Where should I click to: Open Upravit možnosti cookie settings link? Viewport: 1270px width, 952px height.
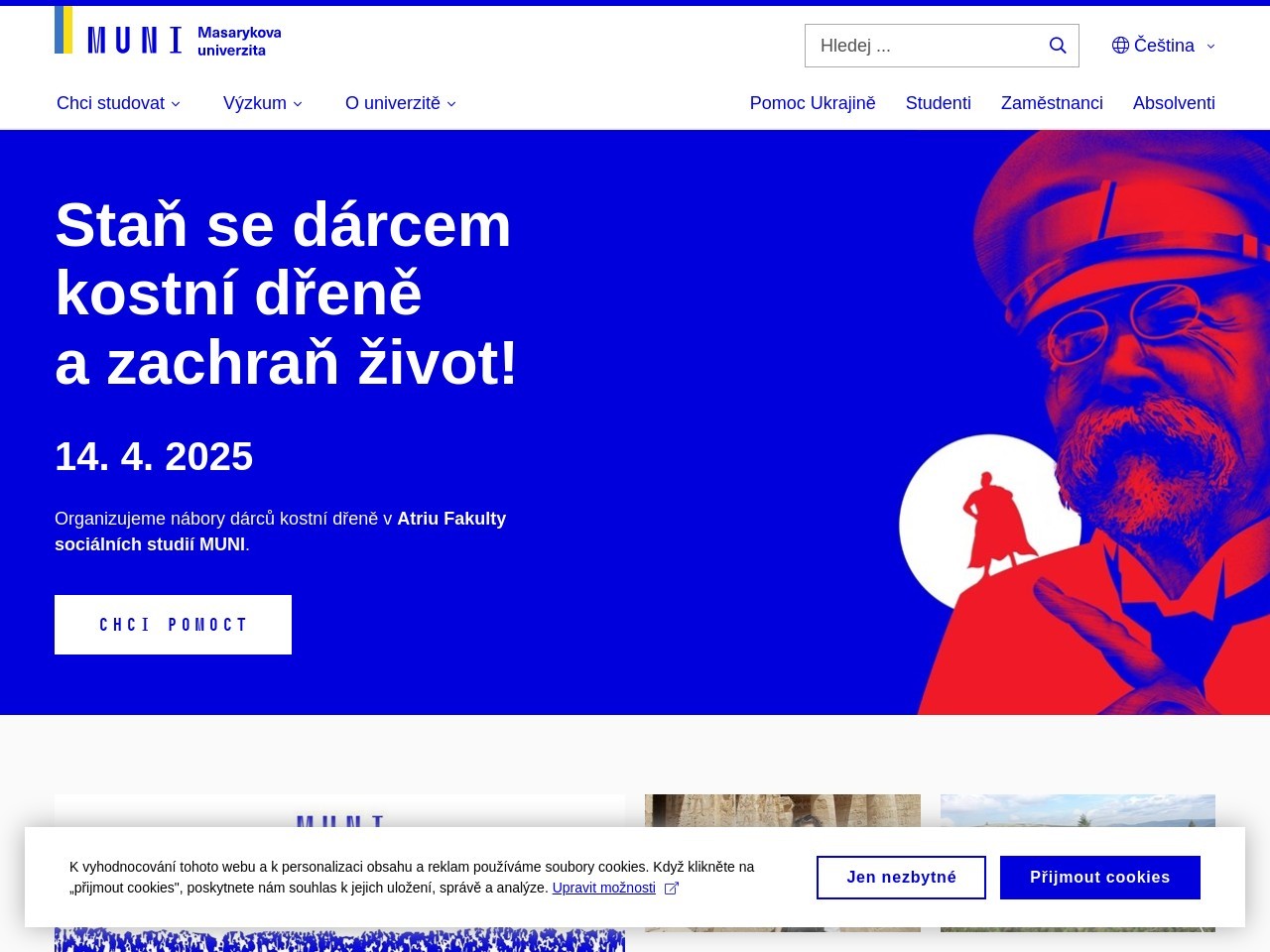click(x=604, y=889)
